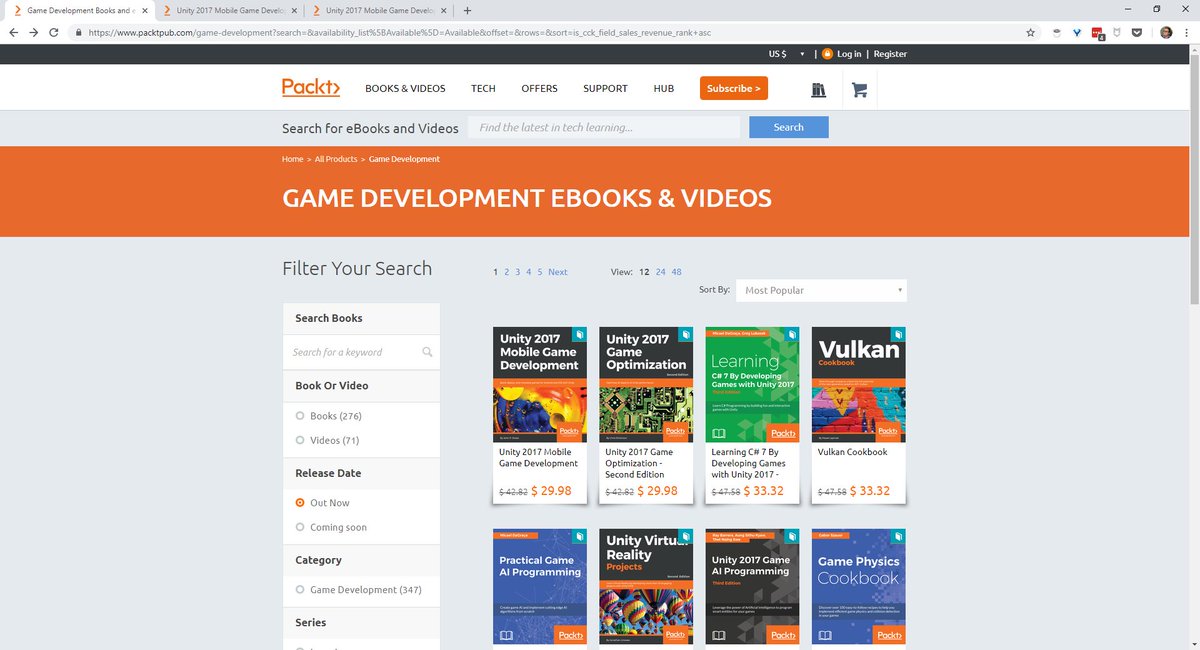Viewport: 1200px width, 650px height.
Task: Click the blue Search button
Action: click(789, 127)
